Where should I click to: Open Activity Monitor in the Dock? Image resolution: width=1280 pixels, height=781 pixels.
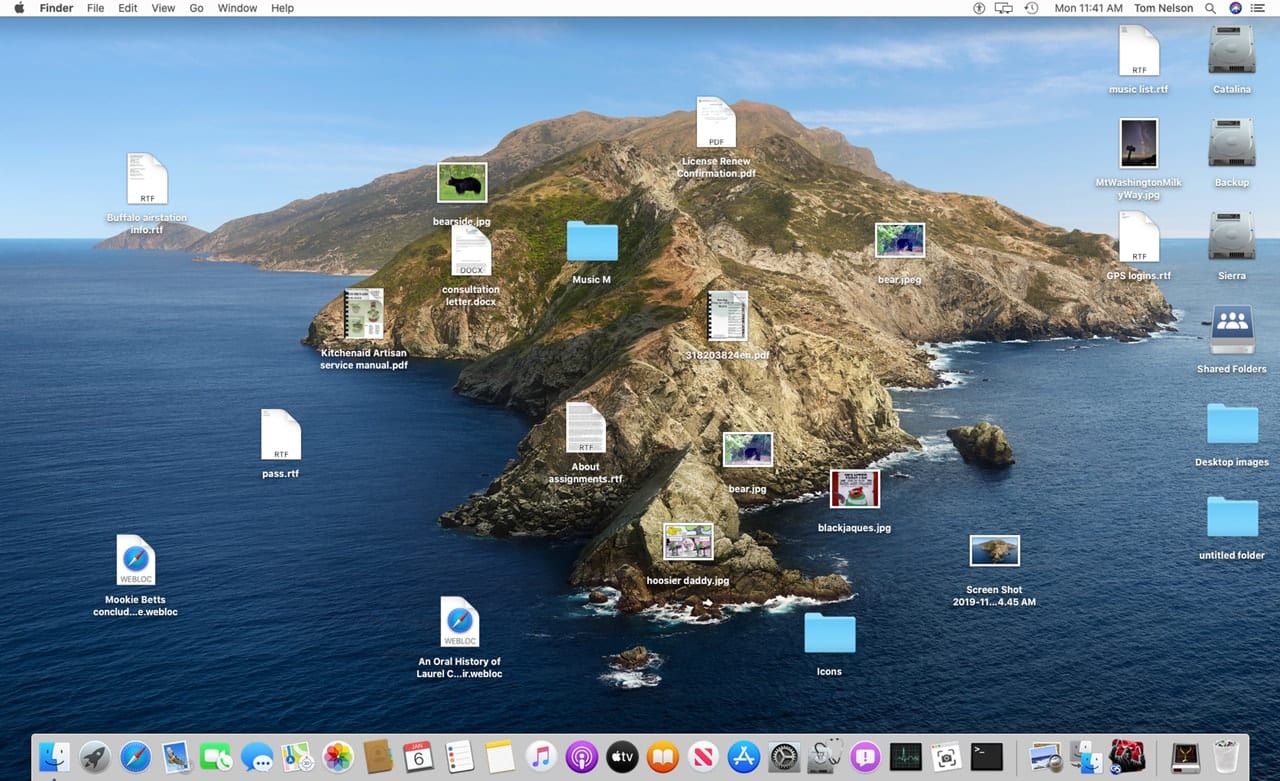(x=905, y=757)
